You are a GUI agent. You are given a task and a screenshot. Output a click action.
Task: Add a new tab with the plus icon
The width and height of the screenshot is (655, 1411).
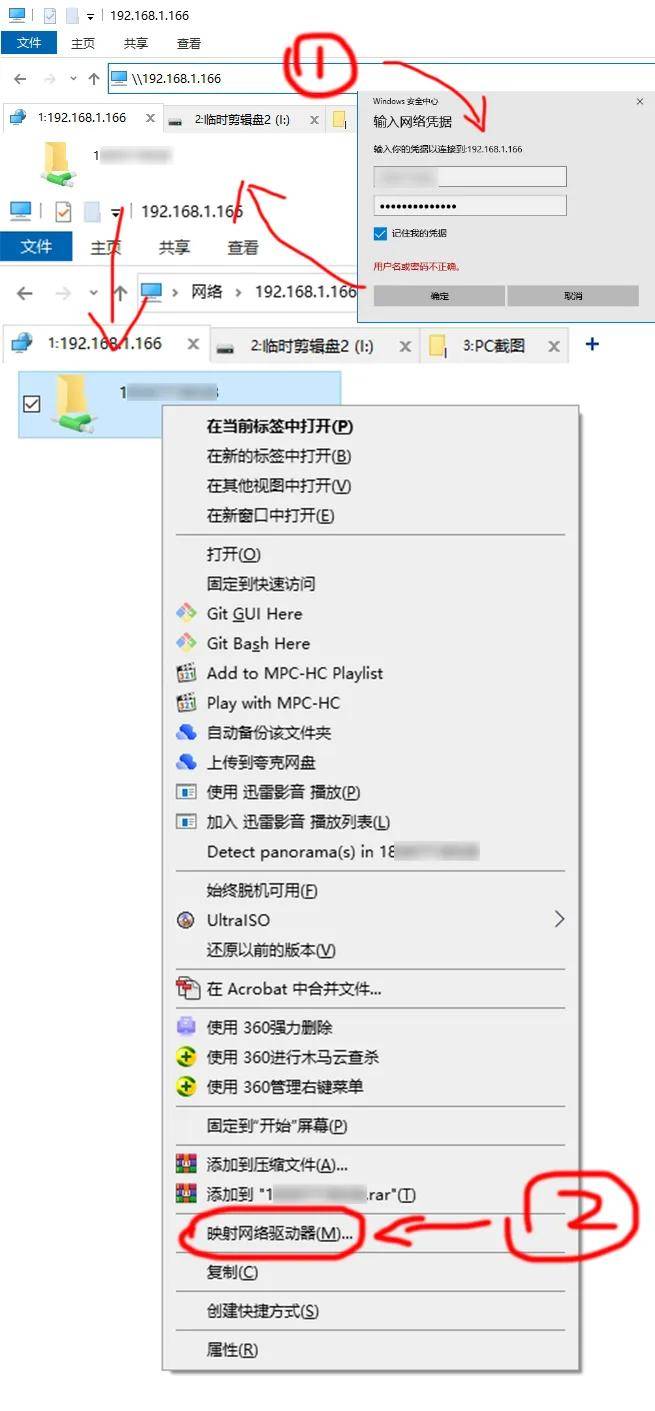592,344
